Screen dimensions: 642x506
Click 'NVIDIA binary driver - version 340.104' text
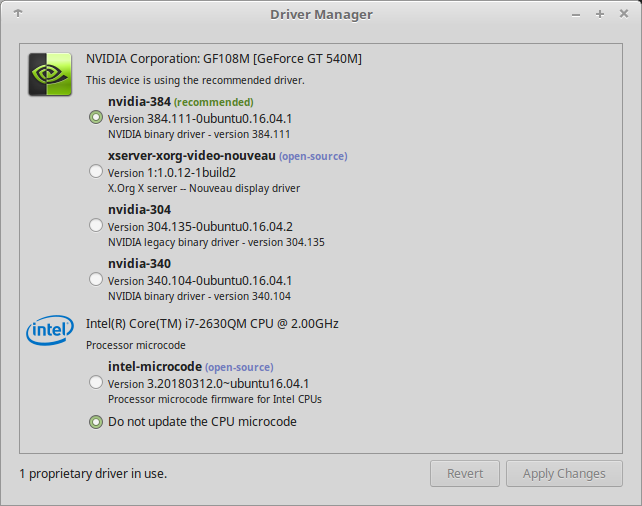coord(199,296)
